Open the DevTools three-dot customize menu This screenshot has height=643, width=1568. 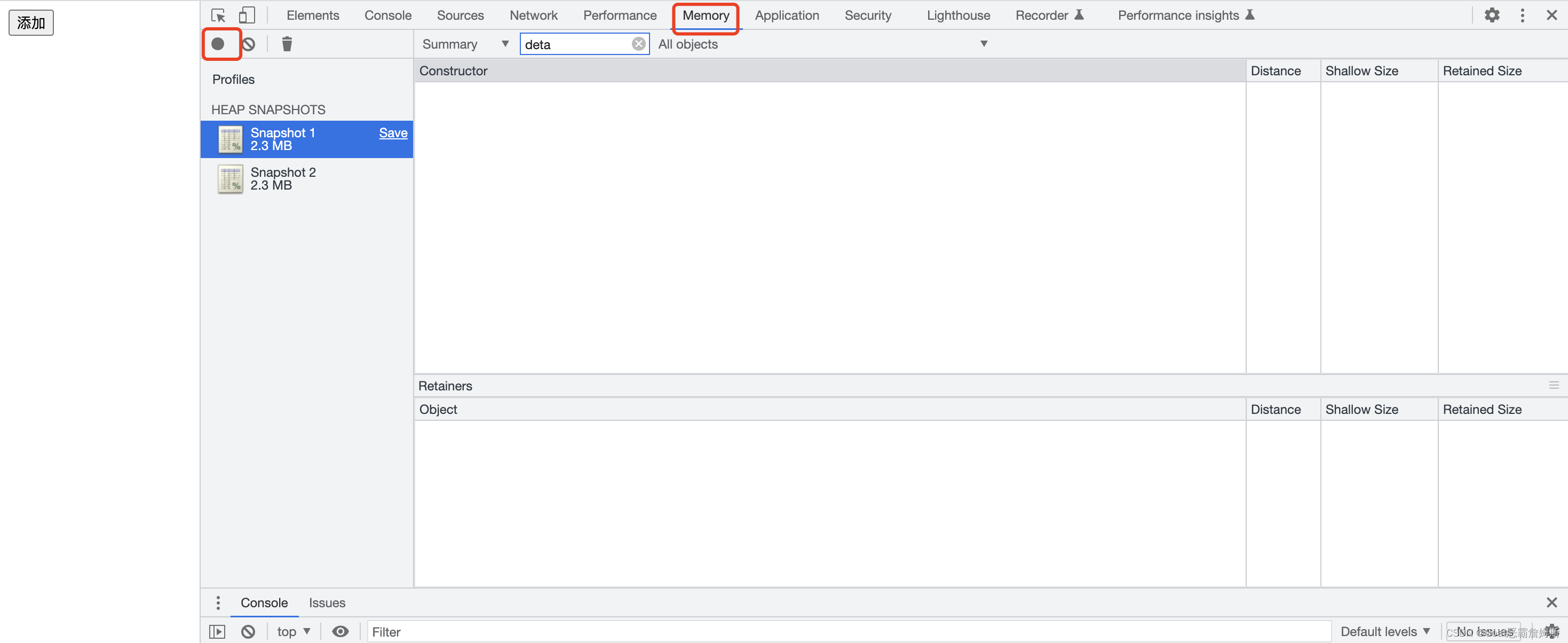coord(1522,15)
